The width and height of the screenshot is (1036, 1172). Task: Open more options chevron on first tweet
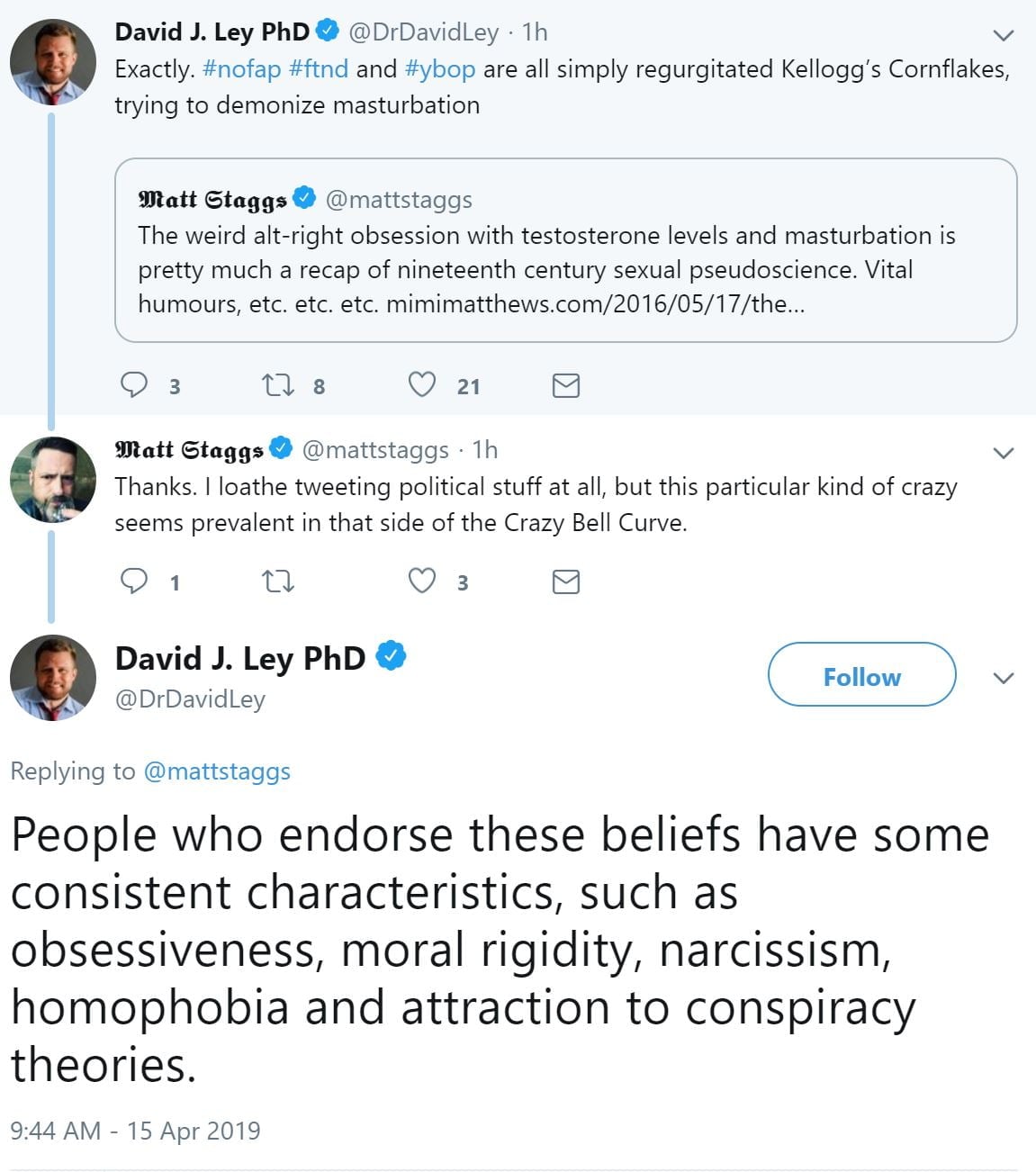click(x=1003, y=36)
